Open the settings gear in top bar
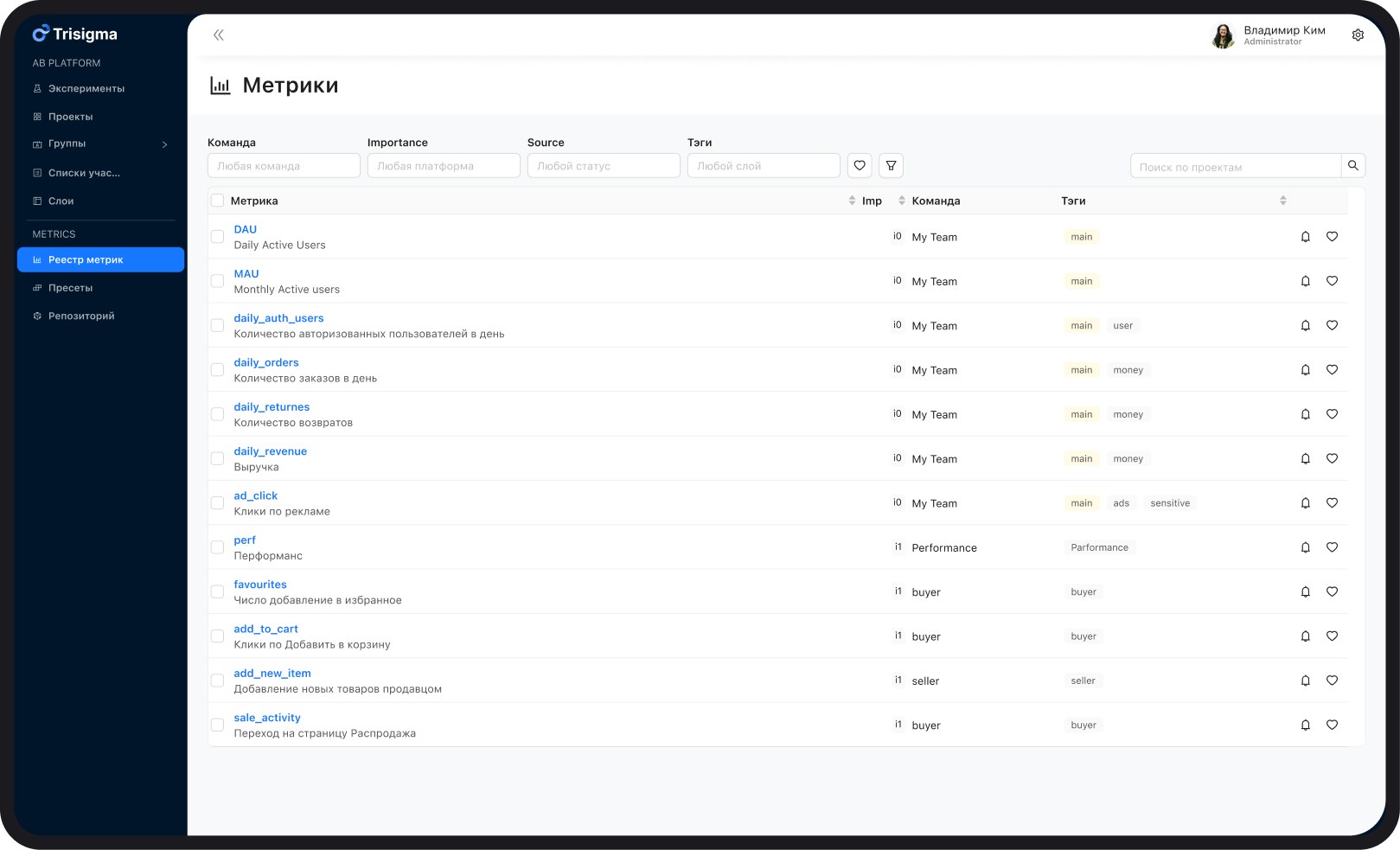 1358,35
